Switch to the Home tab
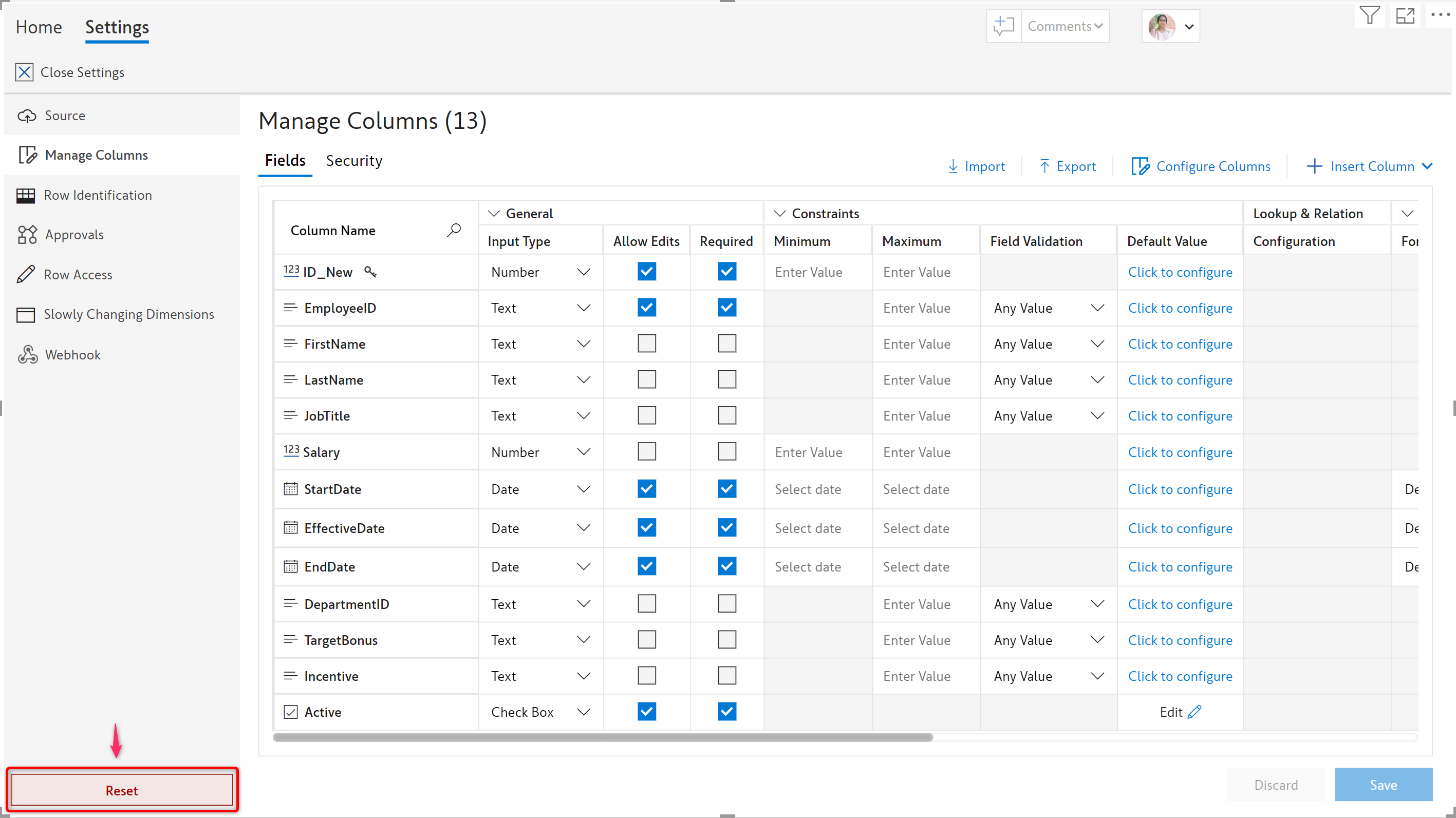Image resolution: width=1456 pixels, height=818 pixels. pos(39,27)
